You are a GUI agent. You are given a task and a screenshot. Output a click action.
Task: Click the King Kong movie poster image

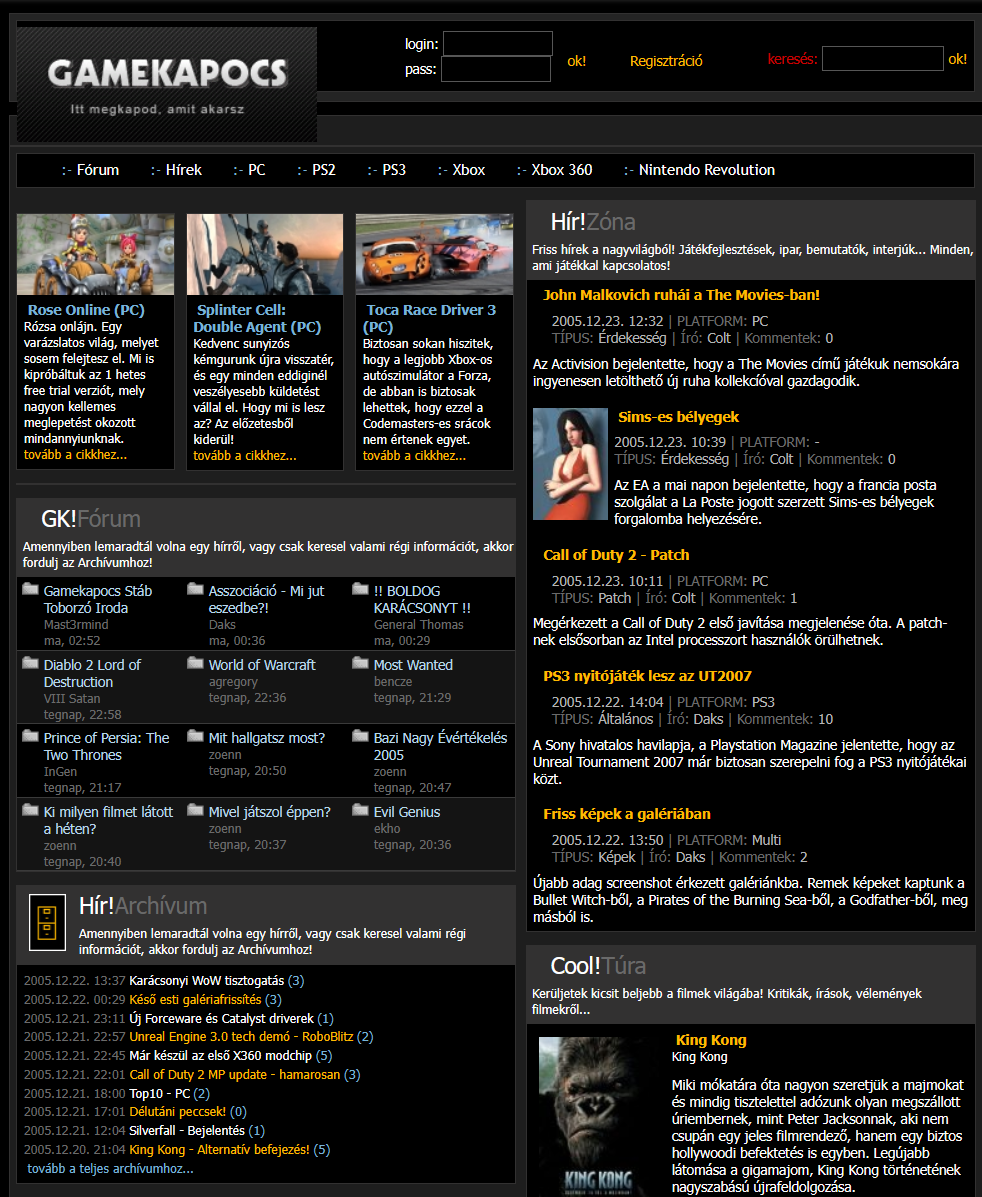pyautogui.click(x=596, y=1116)
